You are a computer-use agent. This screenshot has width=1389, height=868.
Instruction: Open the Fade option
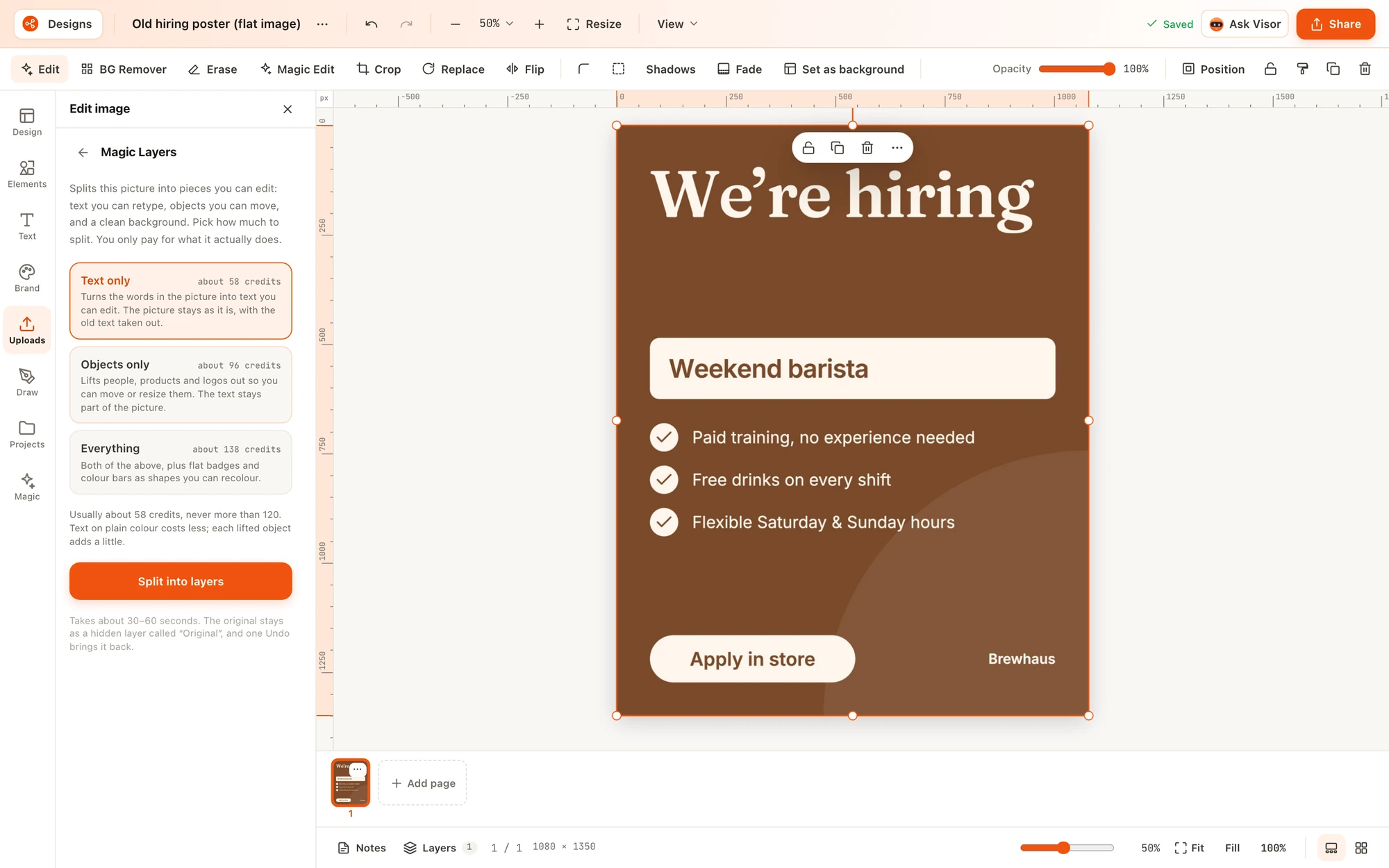pos(740,69)
